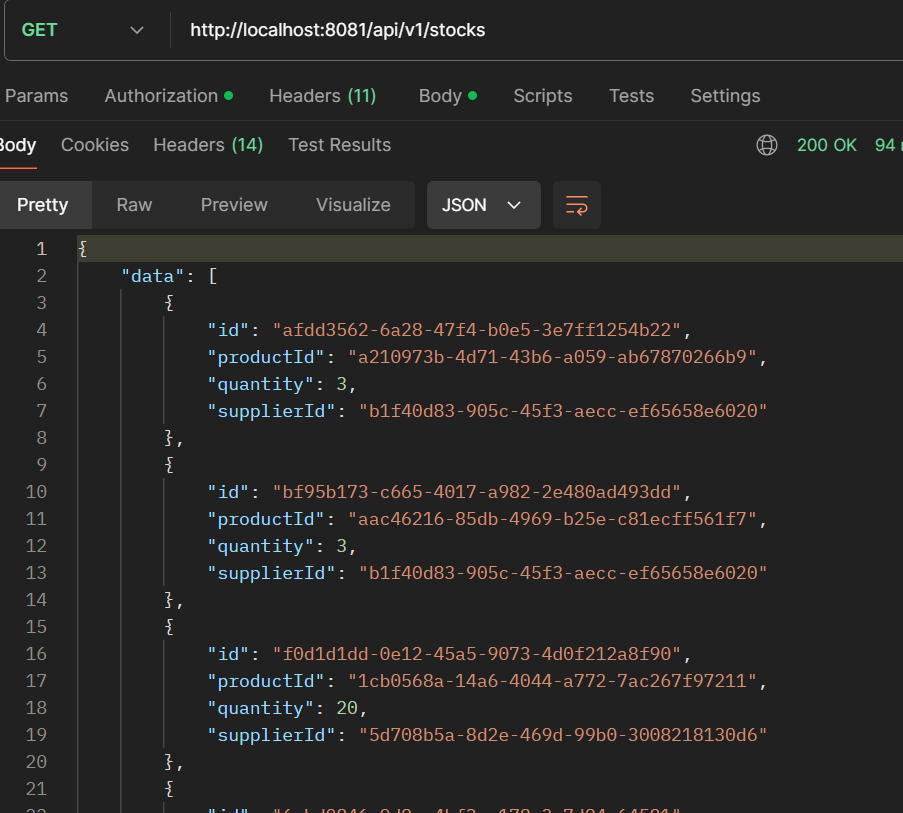Click supplierId value on line 13
Viewport: 903px width, 813px height.
point(563,573)
